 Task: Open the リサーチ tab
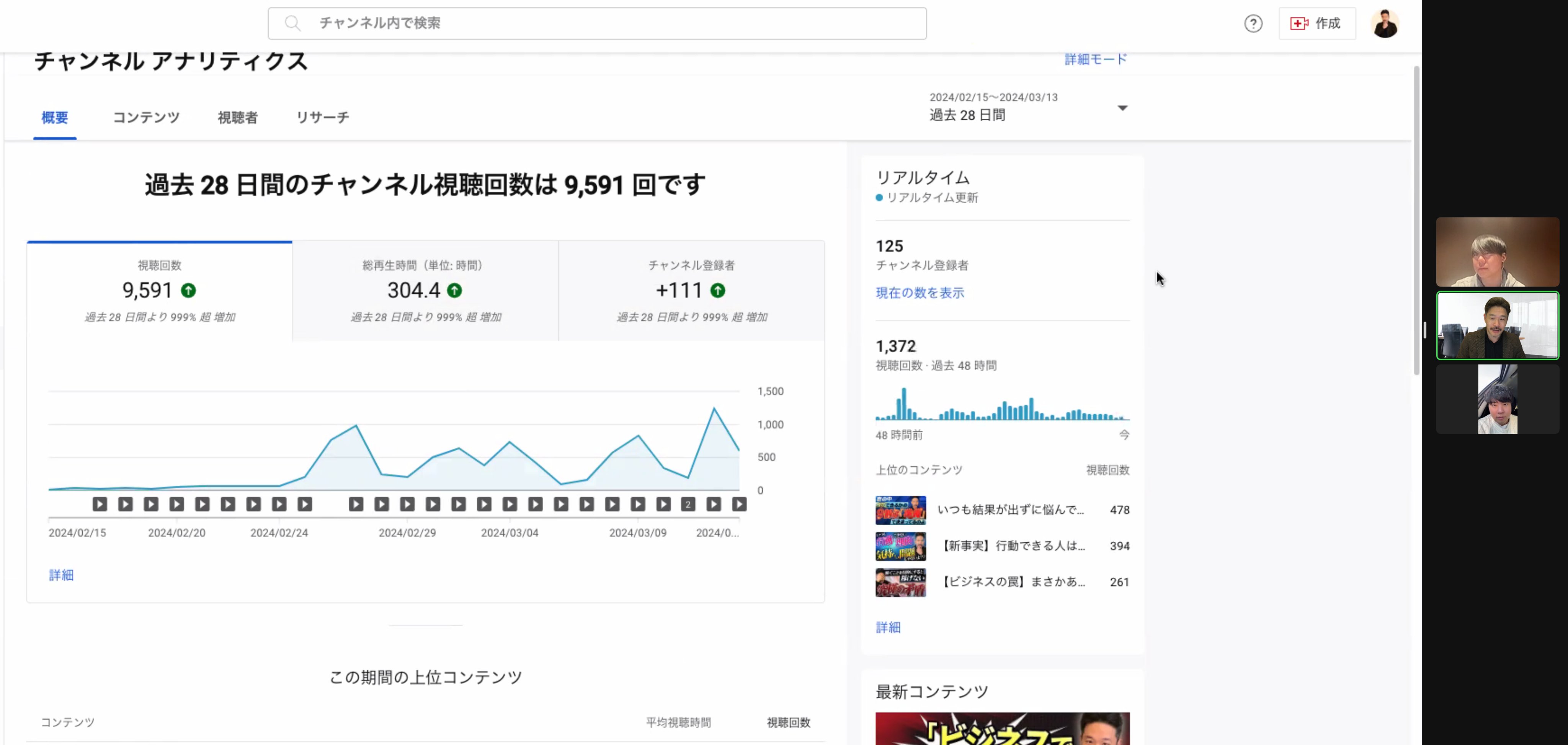[x=323, y=118]
